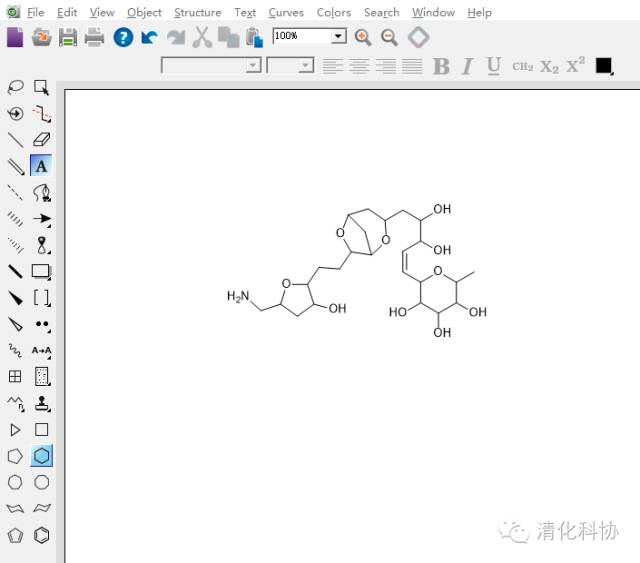Image resolution: width=640 pixels, height=563 pixels.
Task: Zoom out with the magnifier minus icon
Action: point(389,38)
